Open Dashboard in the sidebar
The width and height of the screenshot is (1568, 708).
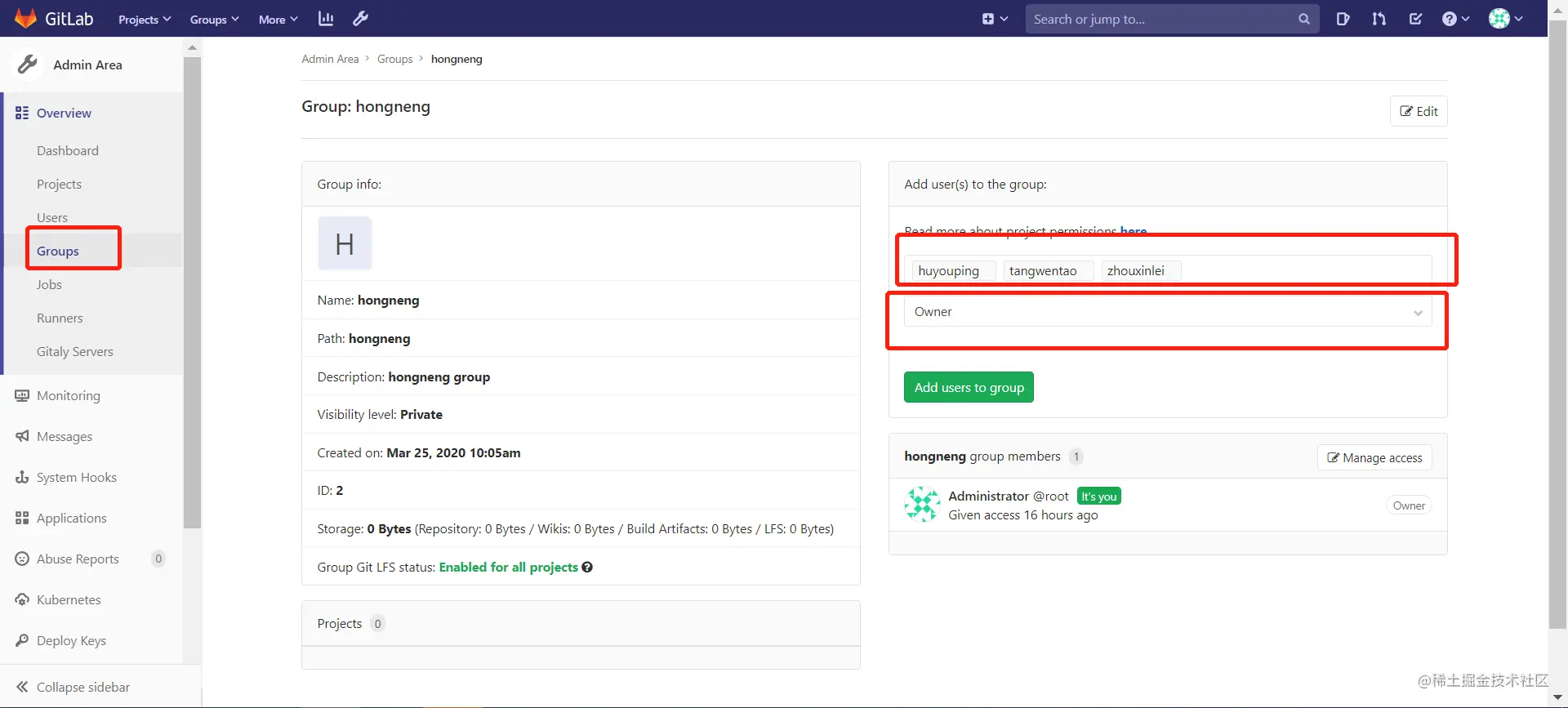pos(68,150)
